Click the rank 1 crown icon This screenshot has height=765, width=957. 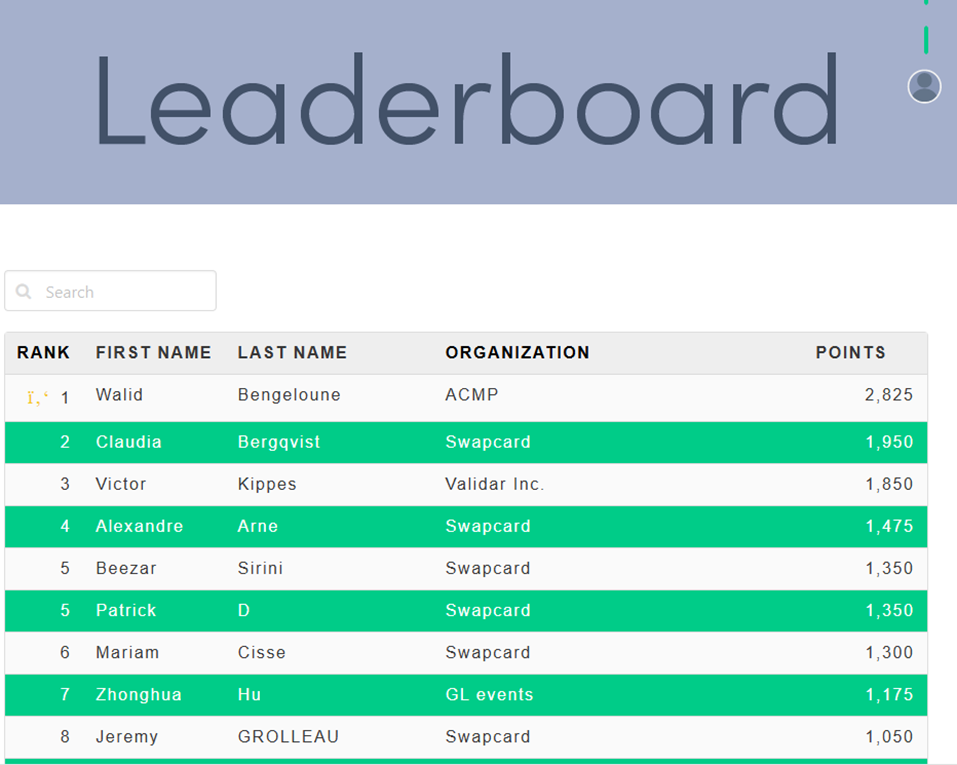click(x=37, y=398)
